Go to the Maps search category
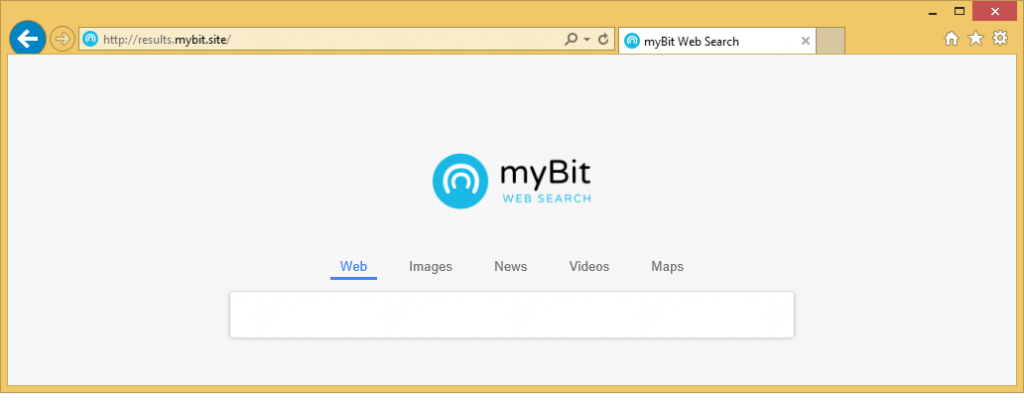 pyautogui.click(x=667, y=266)
